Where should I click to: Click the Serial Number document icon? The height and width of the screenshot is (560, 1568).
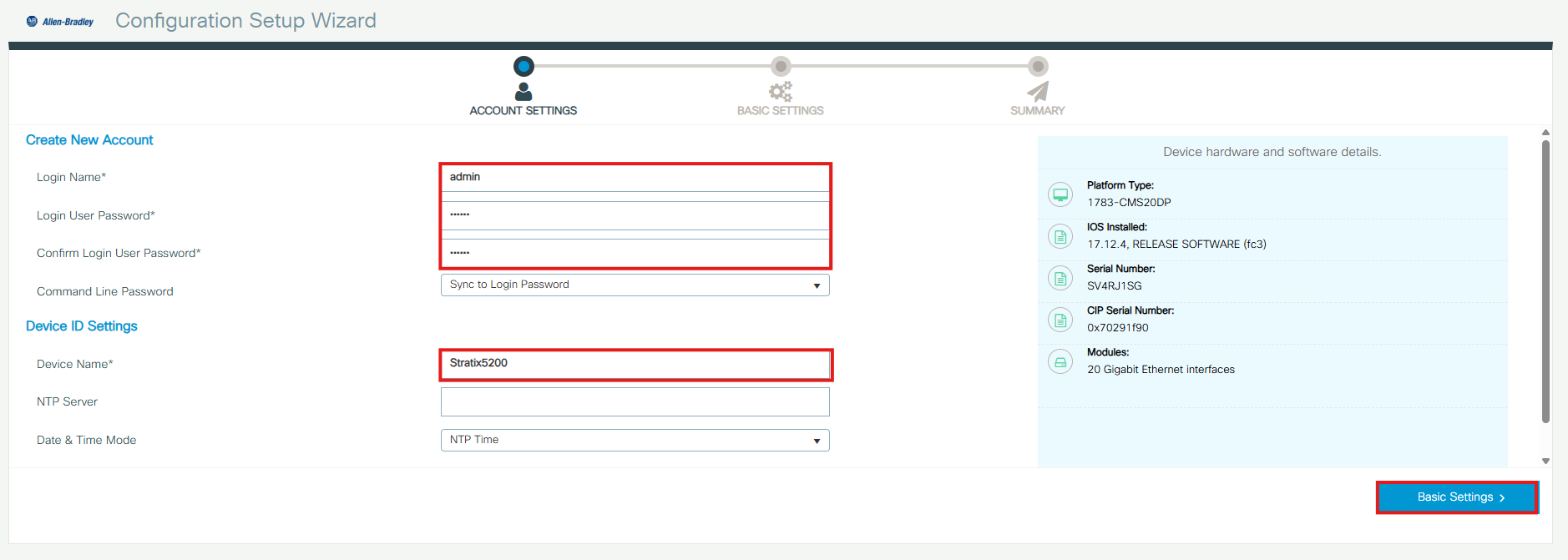pos(1060,278)
